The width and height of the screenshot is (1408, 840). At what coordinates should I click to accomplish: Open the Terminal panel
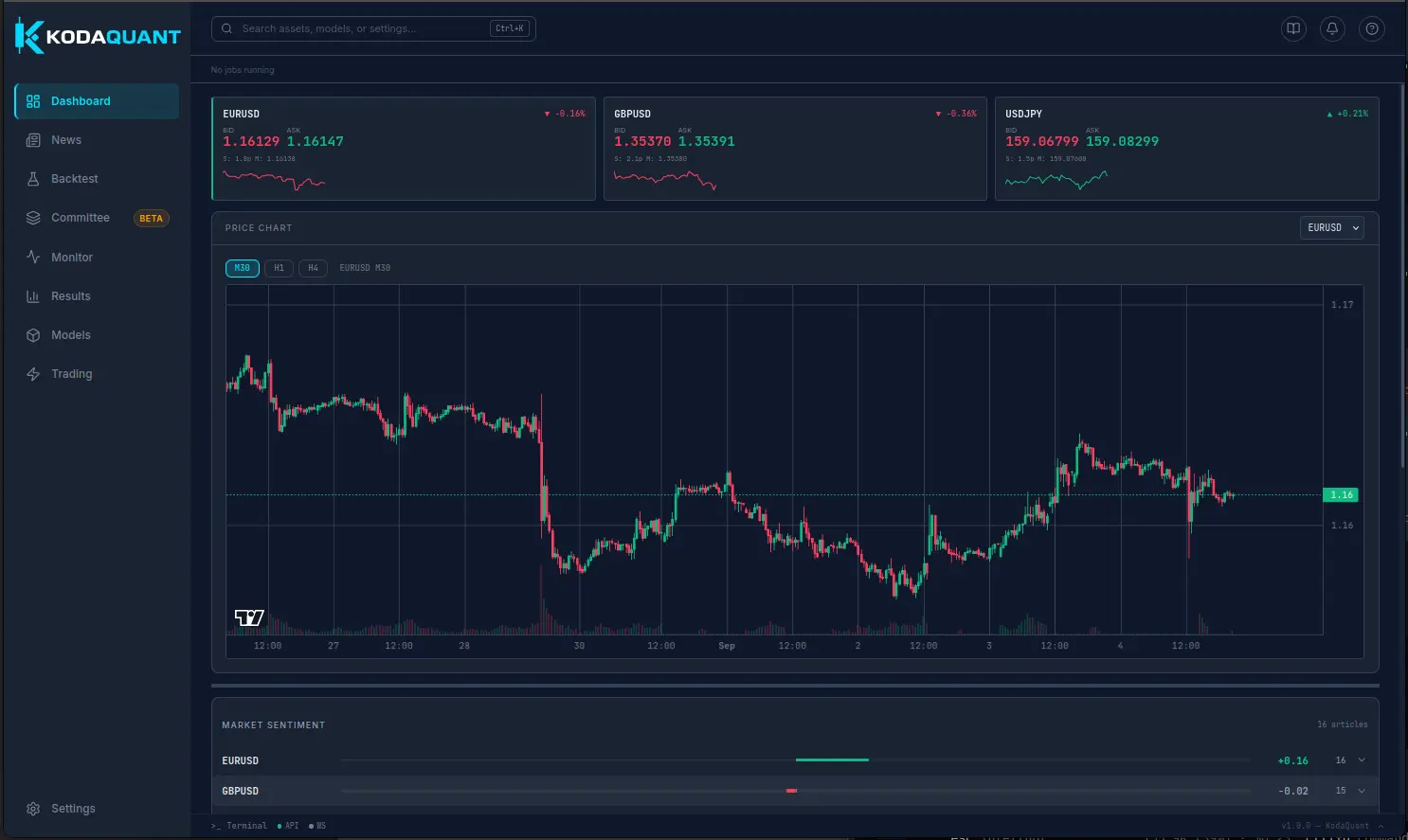[x=240, y=826]
